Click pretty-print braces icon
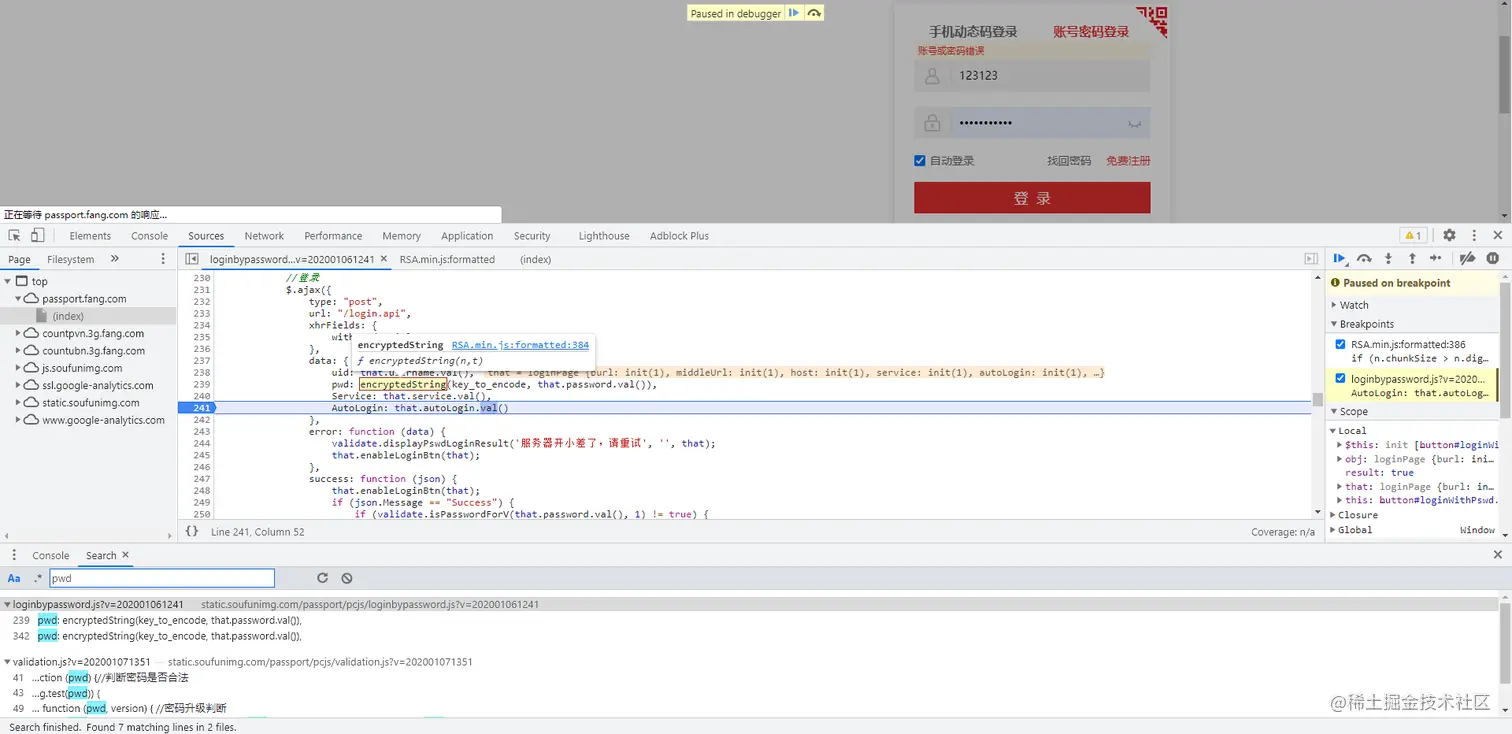Image resolution: width=1512 pixels, height=734 pixels. 192,532
